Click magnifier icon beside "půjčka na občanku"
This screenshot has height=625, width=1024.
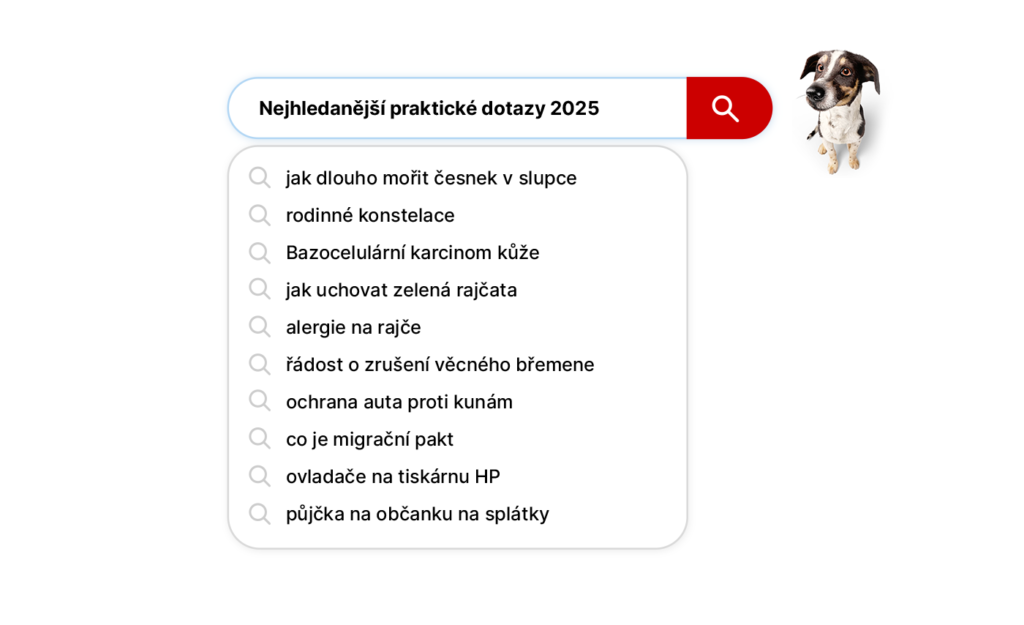[x=260, y=514]
